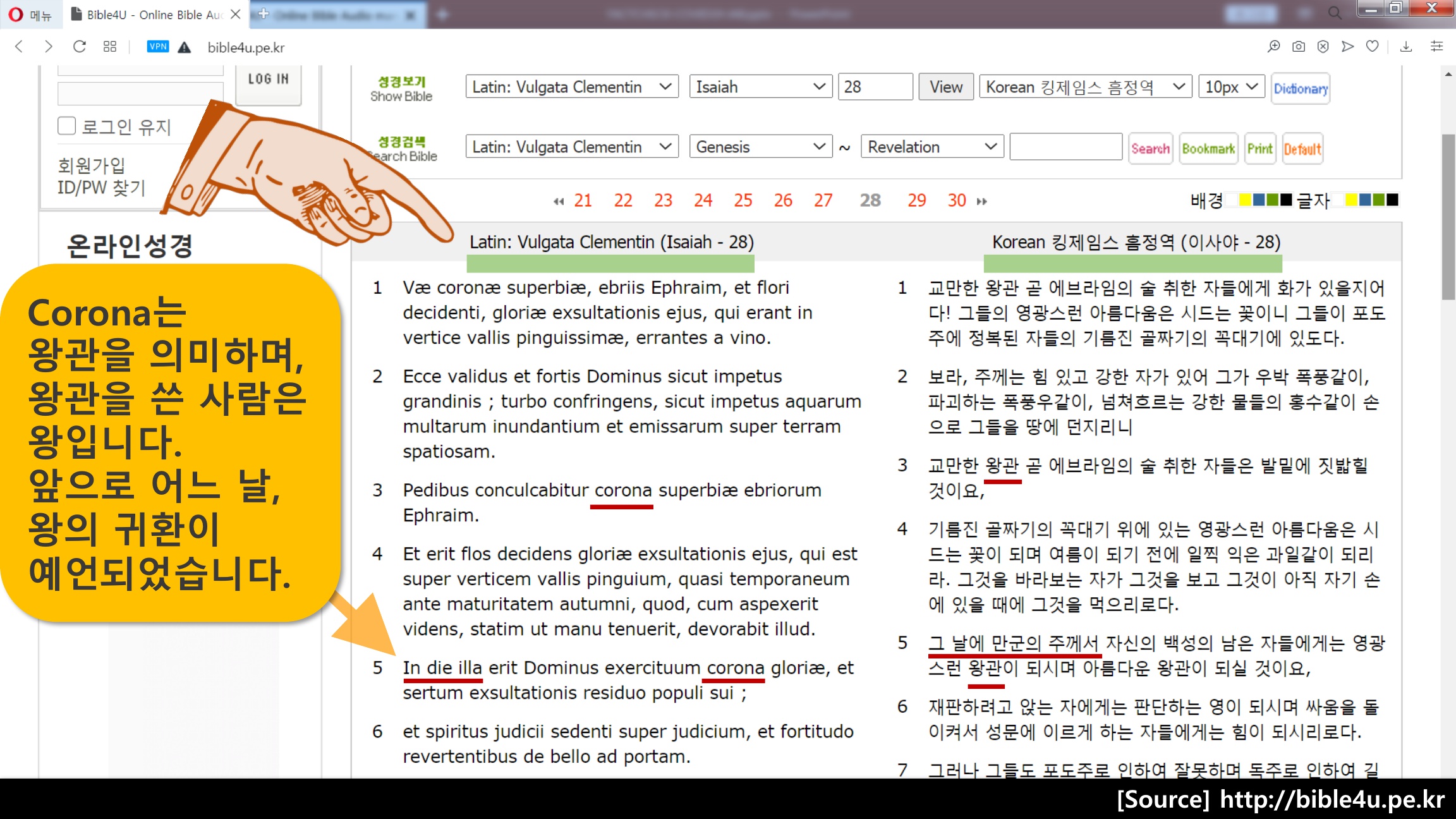Click the heart bookmark icon in address bar
The height and width of the screenshot is (819, 1456).
[1372, 47]
